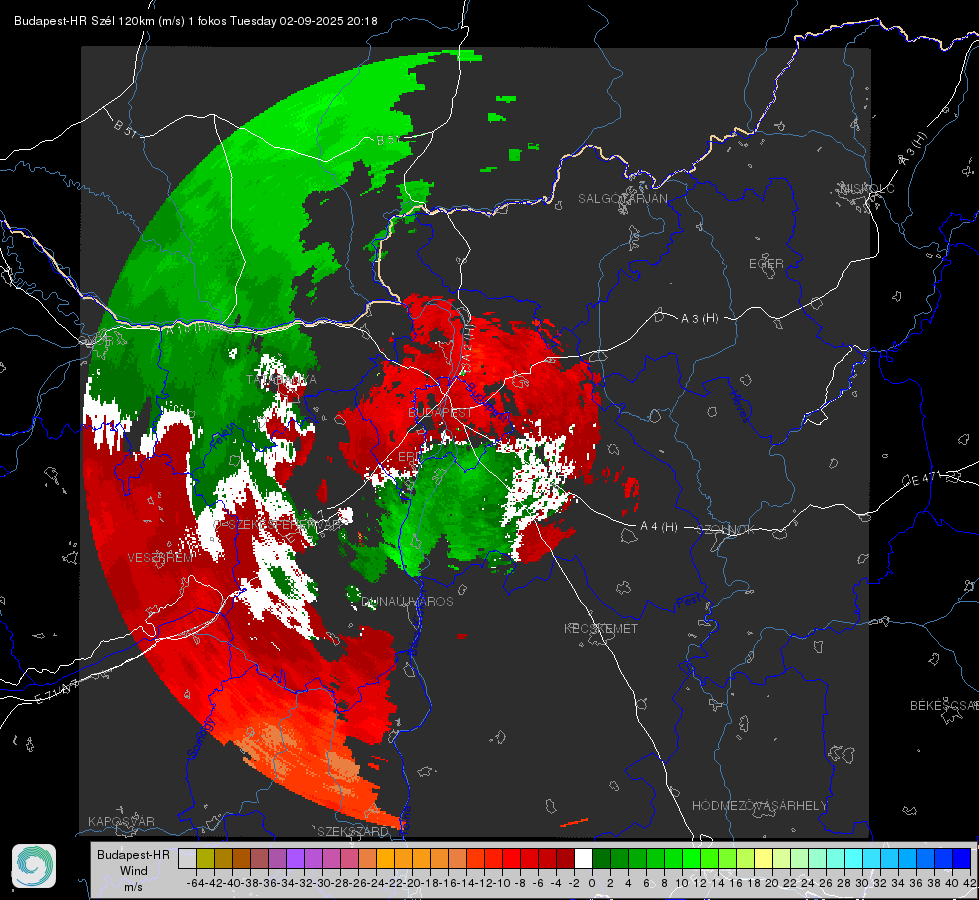Click the TATABÁNYA city label

tap(281, 380)
